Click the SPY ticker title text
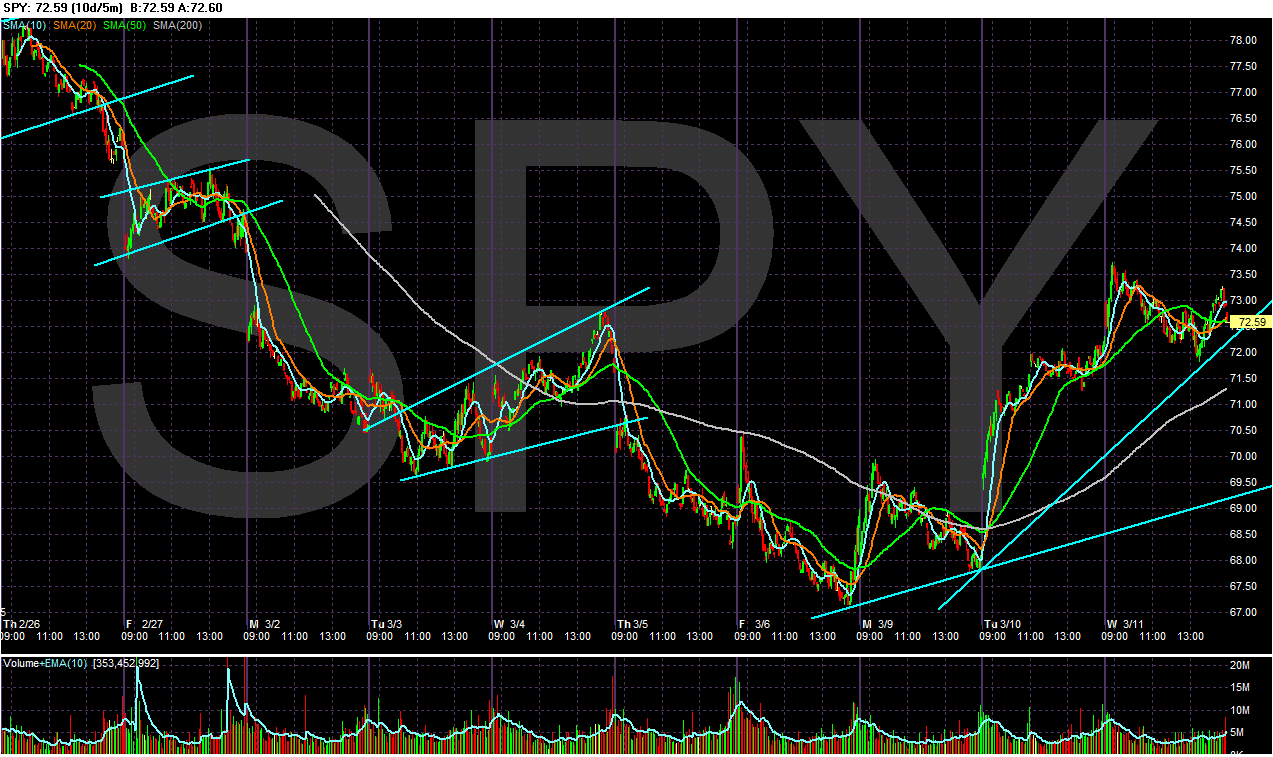This screenshot has width=1273, height=757. (16, 7)
